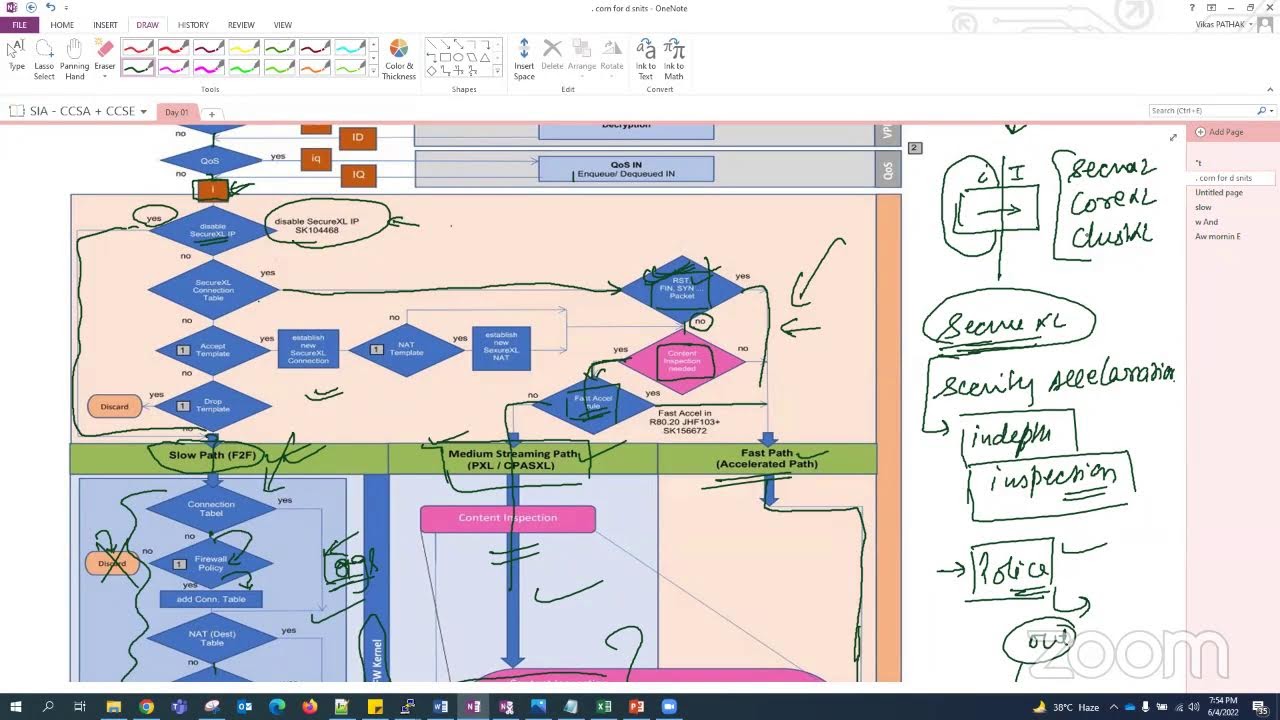Open the Rotate options
Image resolution: width=1280 pixels, height=720 pixels.
[x=612, y=55]
